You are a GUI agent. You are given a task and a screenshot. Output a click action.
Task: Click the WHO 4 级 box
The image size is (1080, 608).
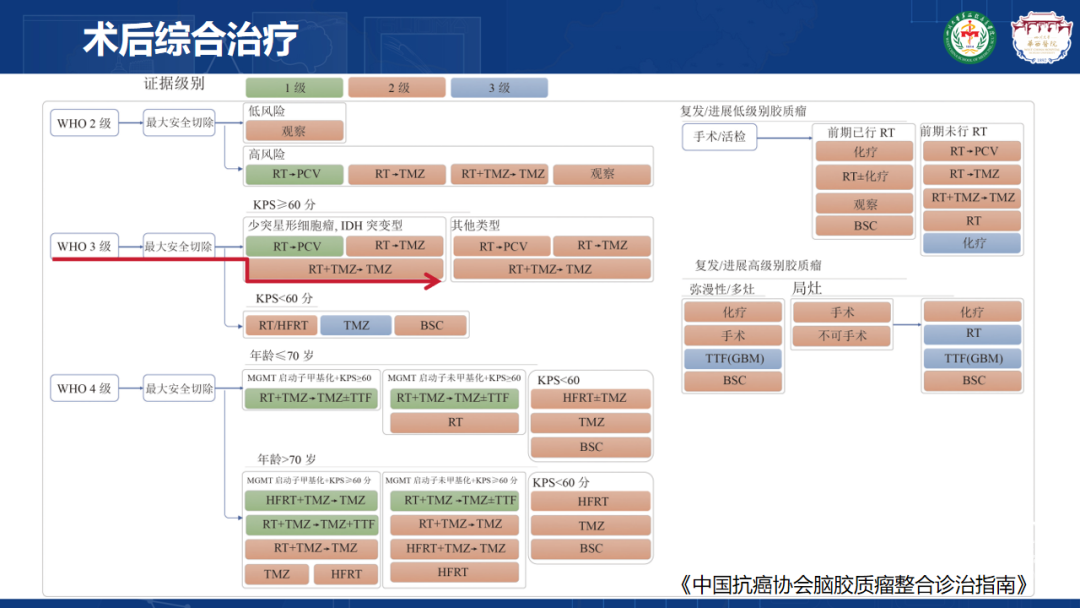click(x=84, y=388)
